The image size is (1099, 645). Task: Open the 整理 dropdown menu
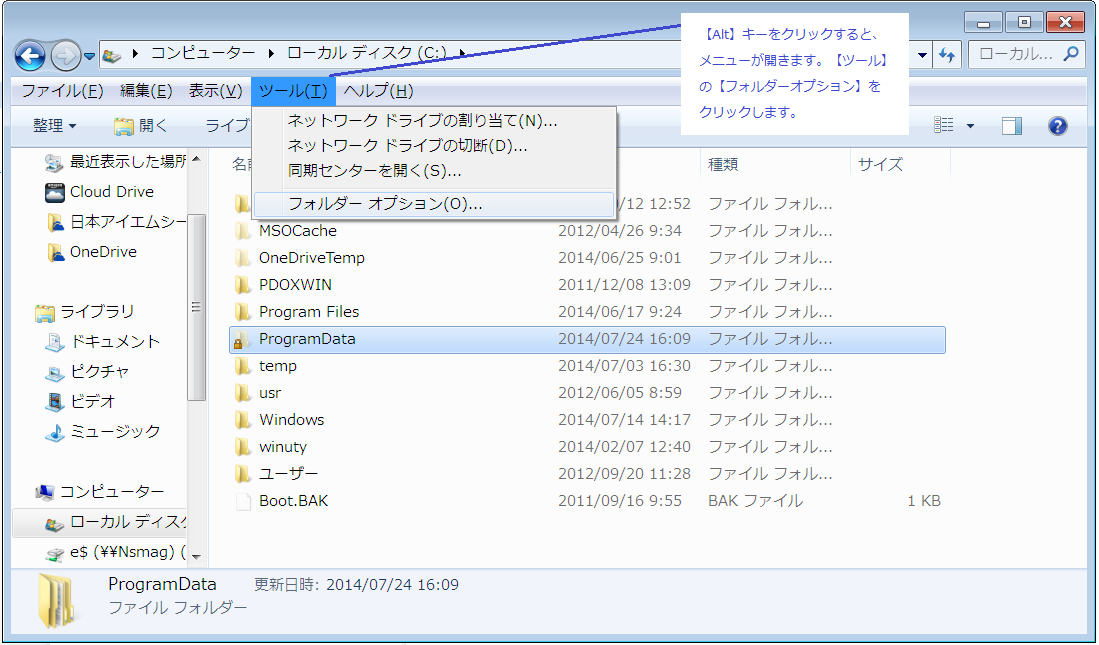click(54, 126)
